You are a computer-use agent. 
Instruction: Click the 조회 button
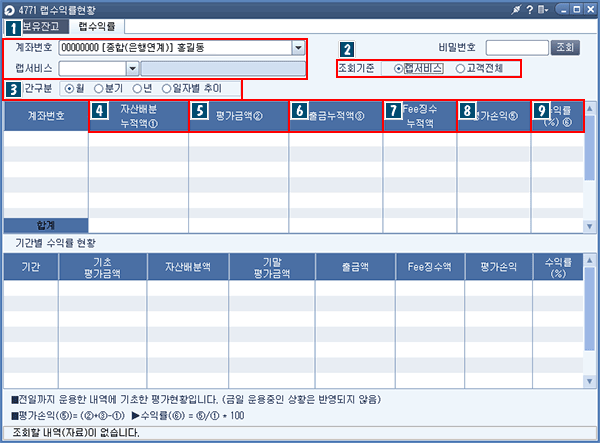[x=565, y=48]
